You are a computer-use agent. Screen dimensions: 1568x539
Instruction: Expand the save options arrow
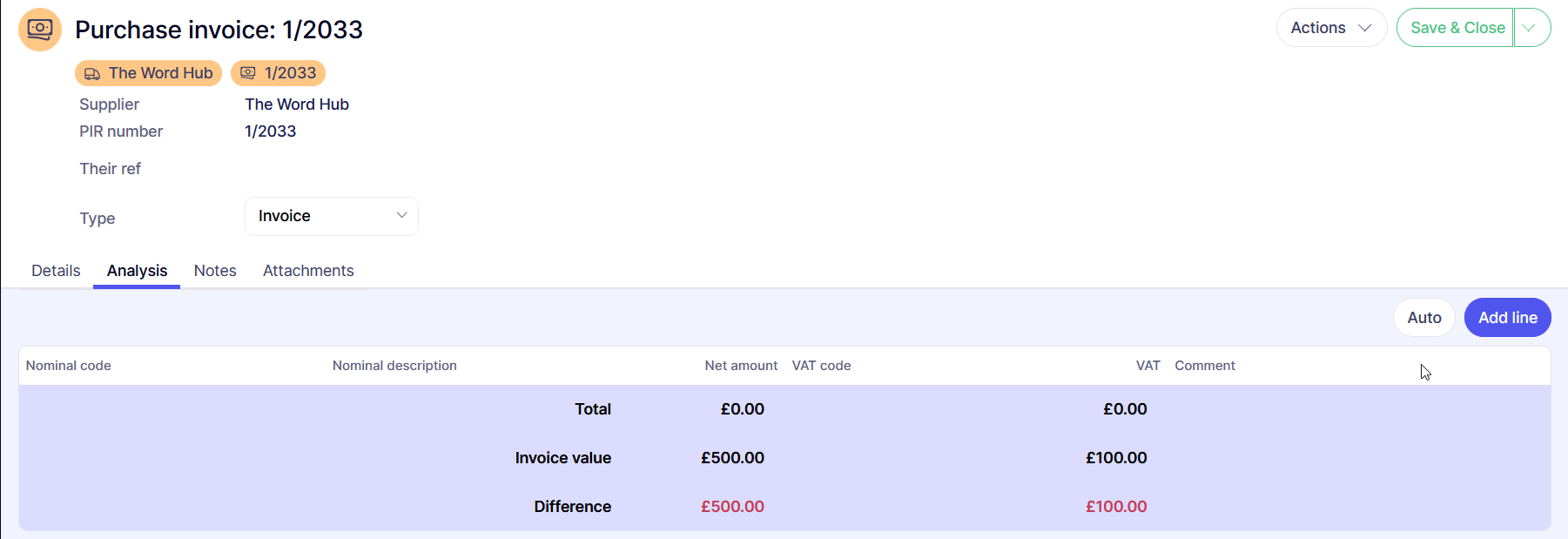click(x=1531, y=28)
